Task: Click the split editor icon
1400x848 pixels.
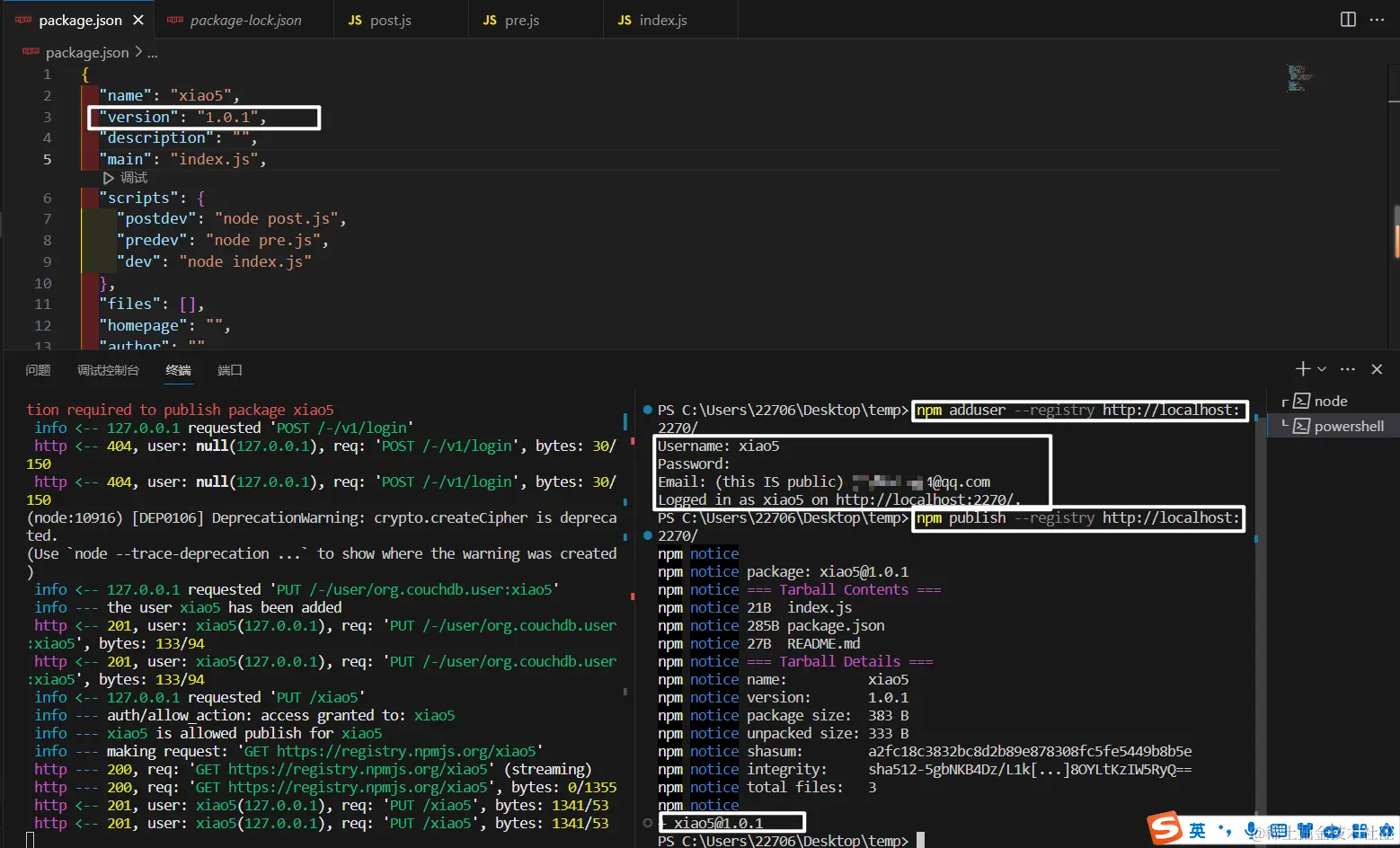Action: coord(1348,20)
